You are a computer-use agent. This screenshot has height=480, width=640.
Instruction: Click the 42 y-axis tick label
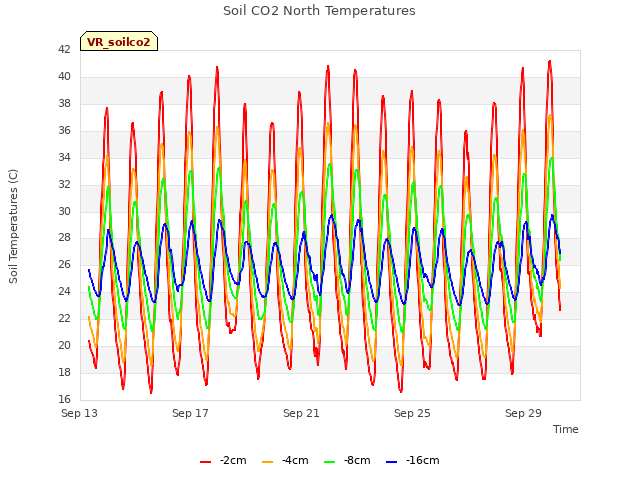click(x=64, y=49)
